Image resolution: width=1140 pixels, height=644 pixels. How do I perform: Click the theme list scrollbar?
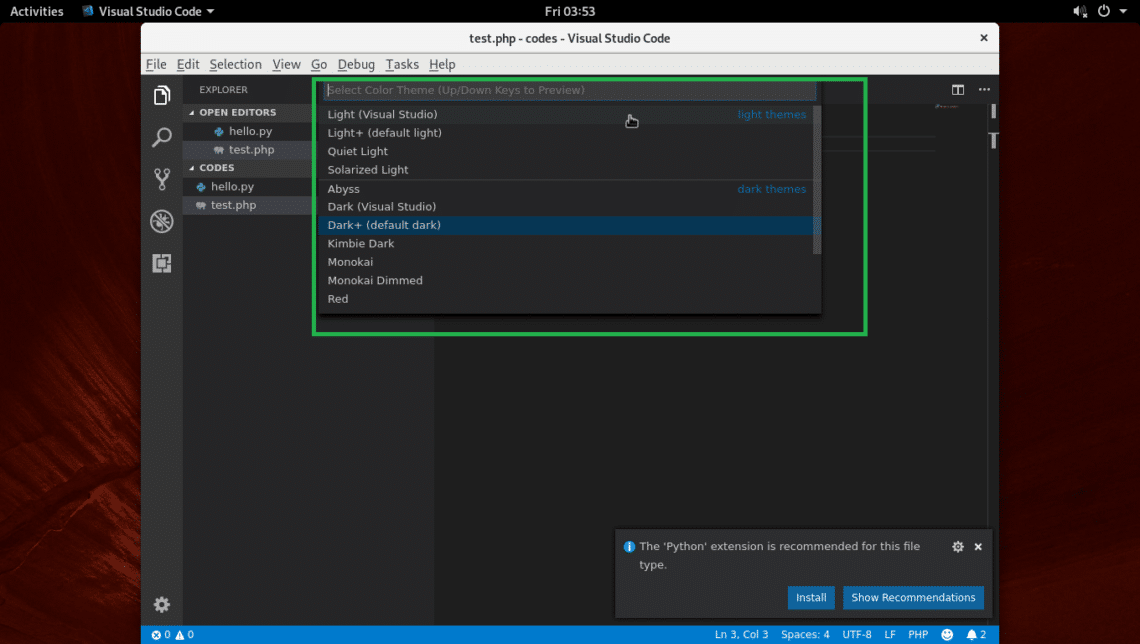817,180
